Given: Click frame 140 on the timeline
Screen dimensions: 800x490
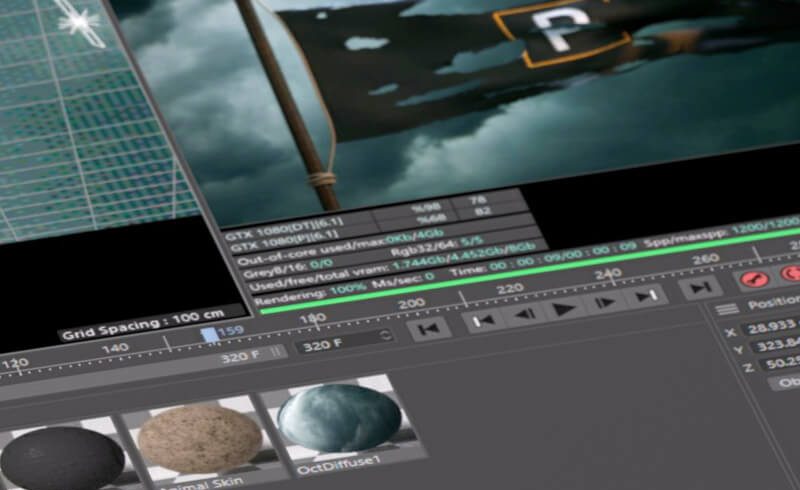Looking at the screenshot, I should pyautogui.click(x=115, y=348).
